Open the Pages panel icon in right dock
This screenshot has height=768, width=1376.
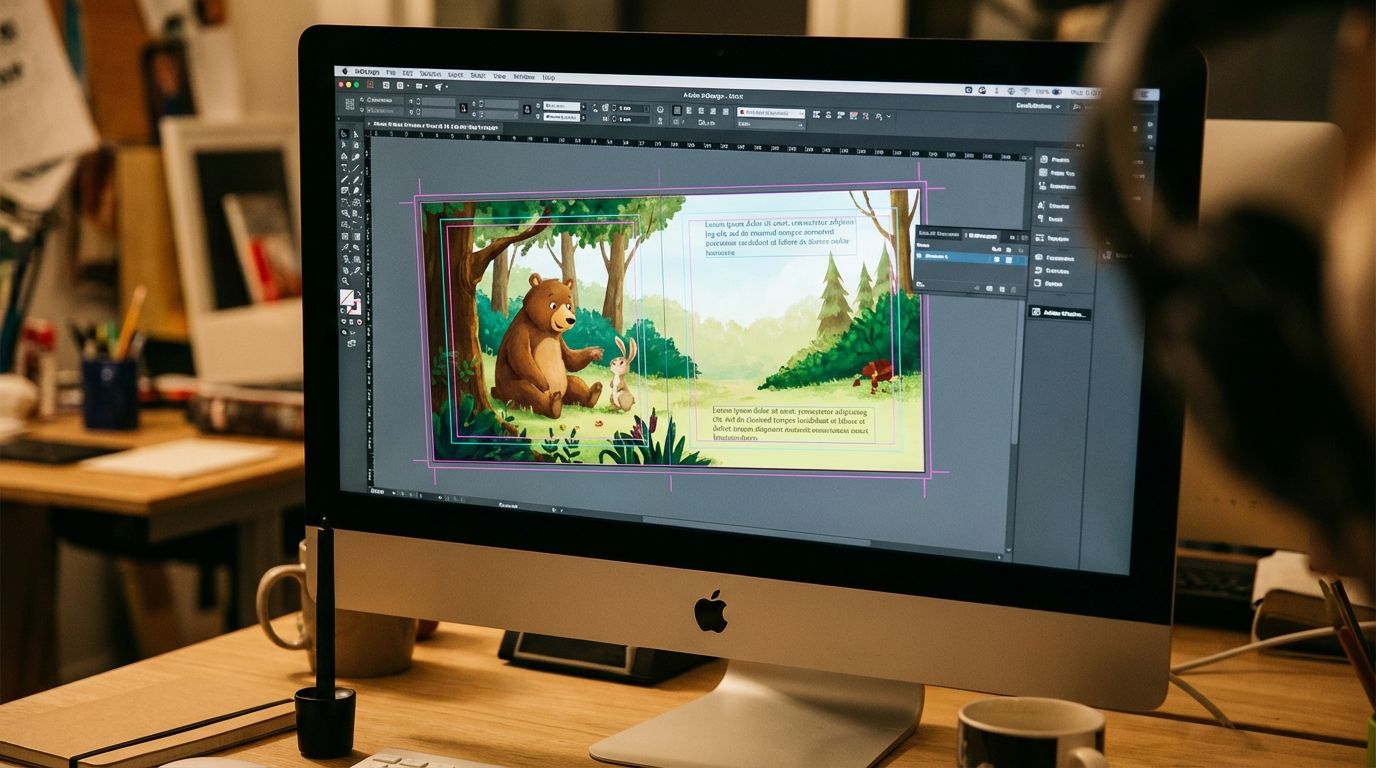[x=1044, y=159]
